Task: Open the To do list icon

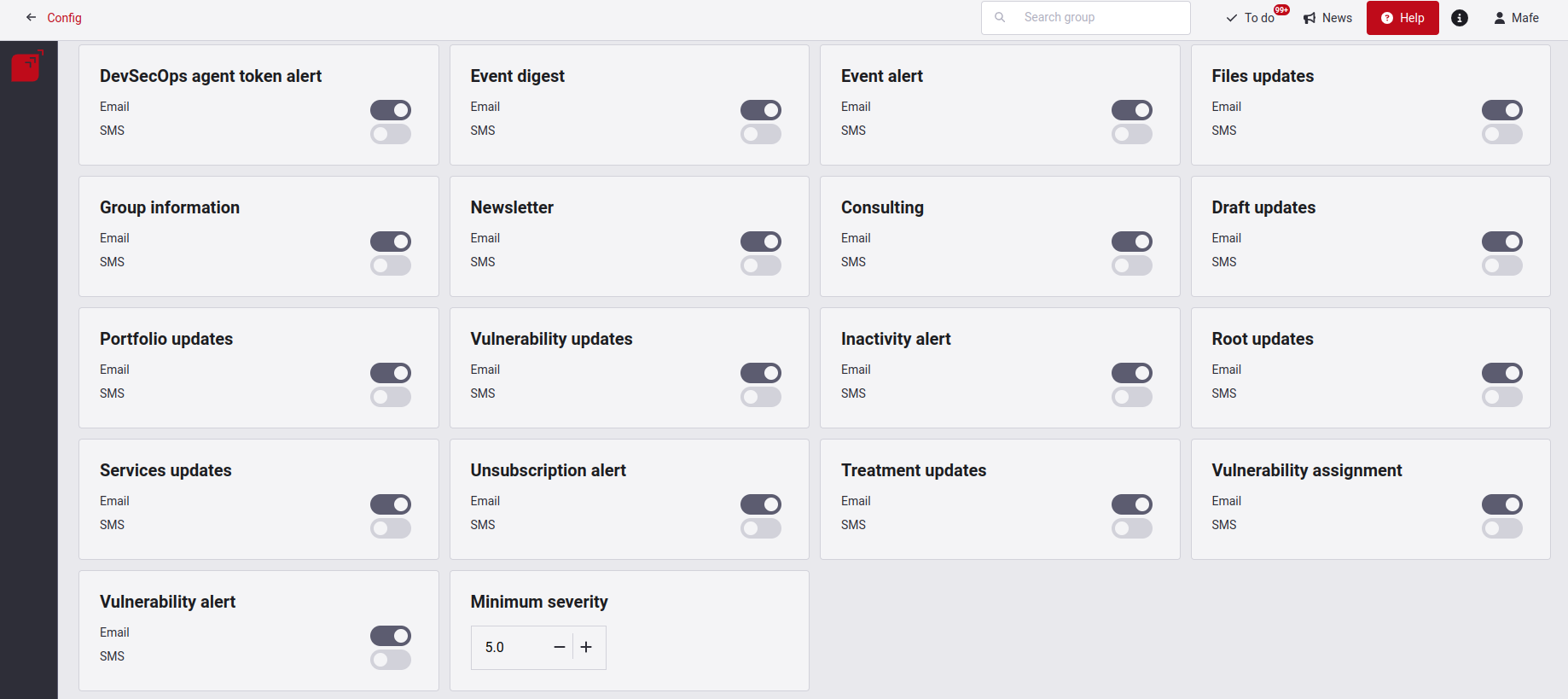Action: [1231, 18]
